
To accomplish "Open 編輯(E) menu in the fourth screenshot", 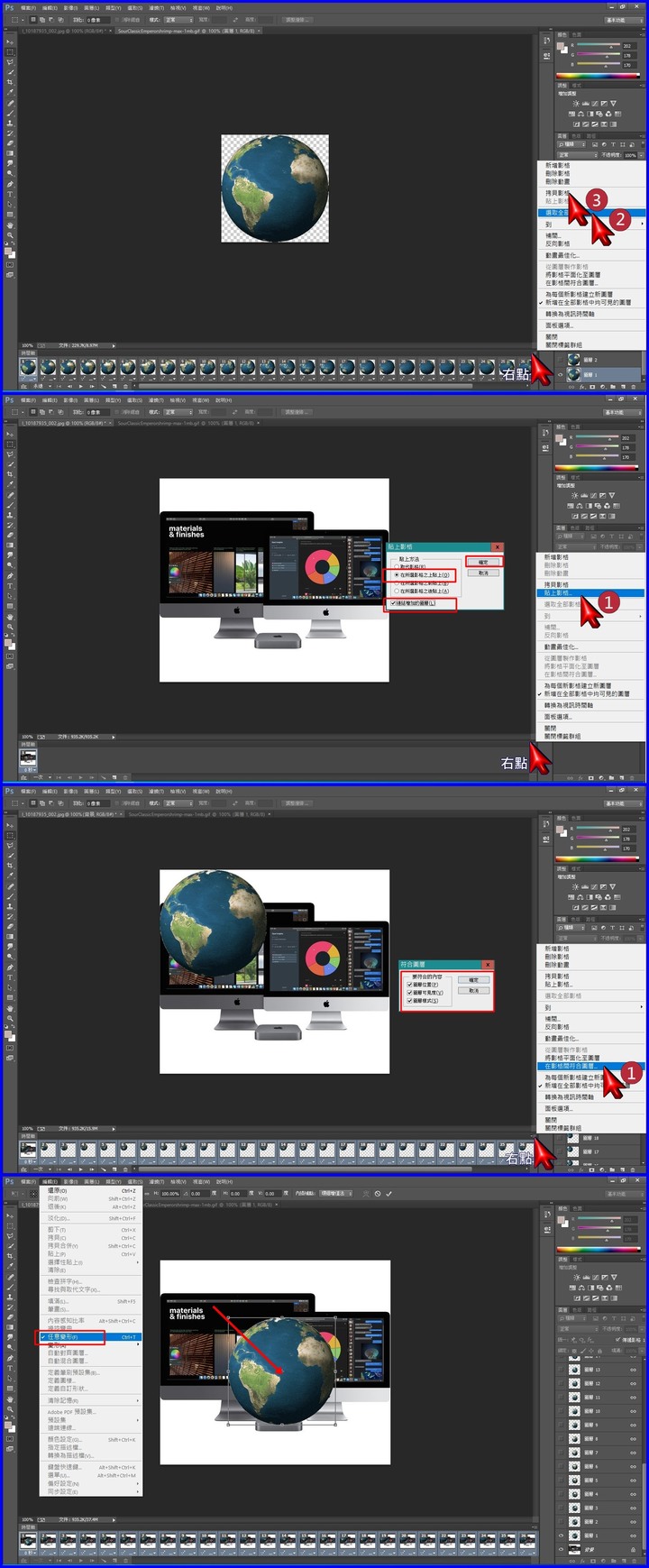I will point(50,1181).
